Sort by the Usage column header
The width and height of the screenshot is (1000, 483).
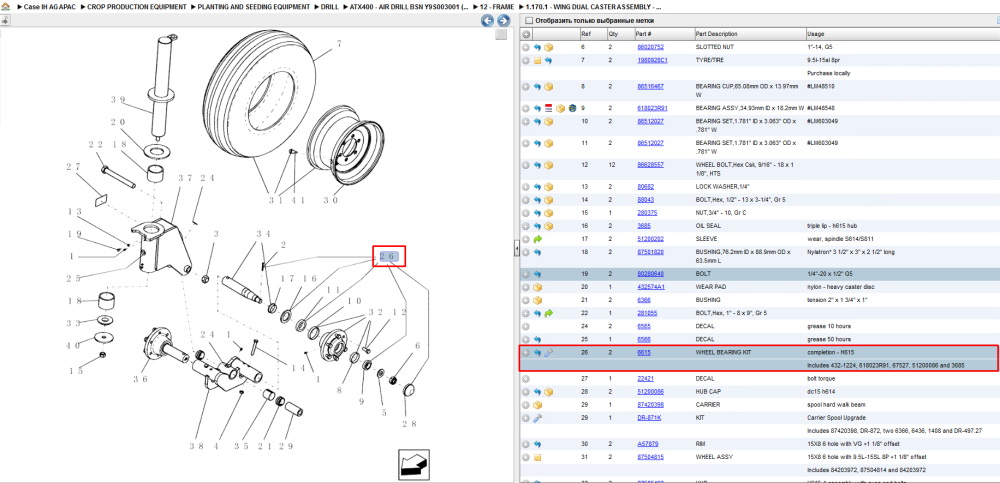click(902, 34)
